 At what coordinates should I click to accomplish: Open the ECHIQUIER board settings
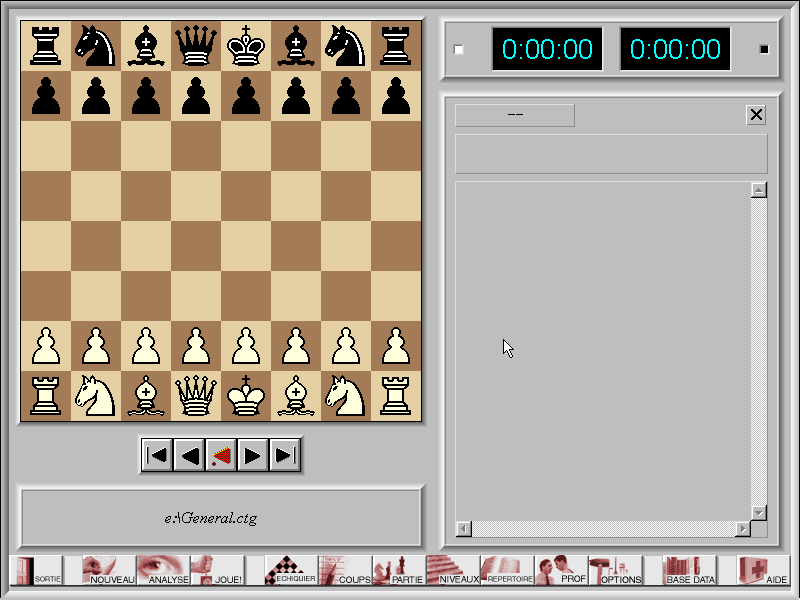pyautogui.click(x=291, y=570)
